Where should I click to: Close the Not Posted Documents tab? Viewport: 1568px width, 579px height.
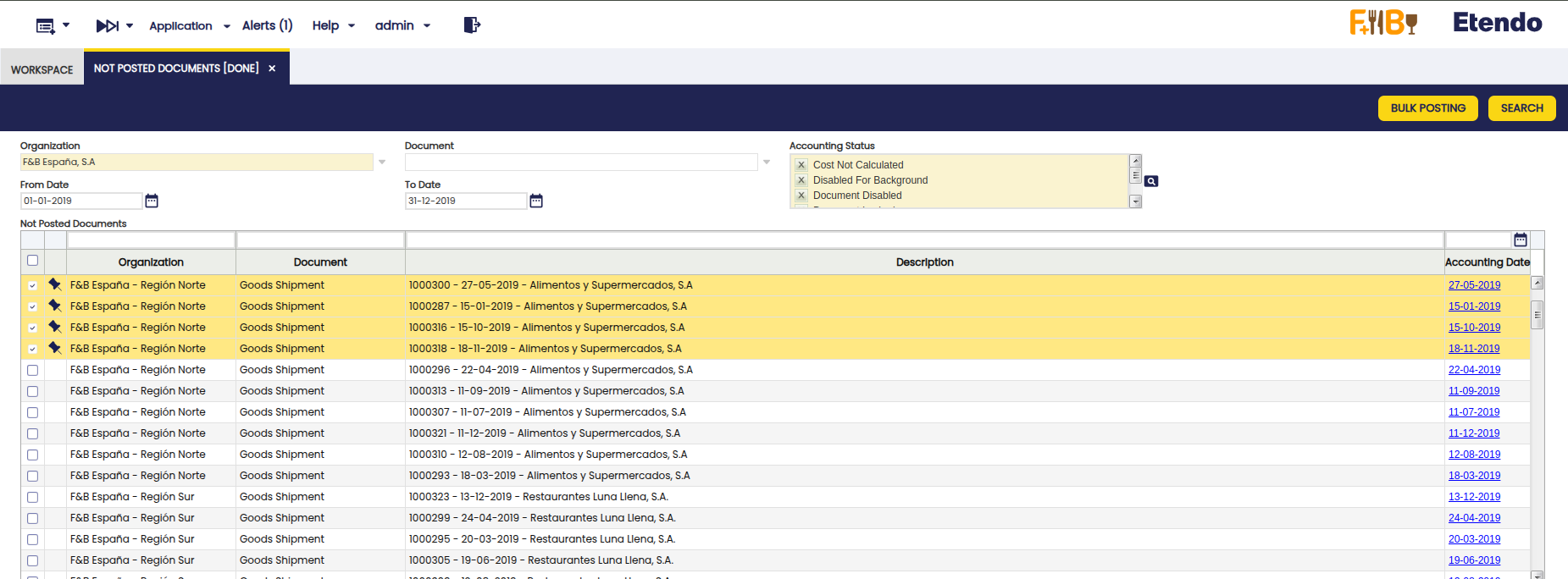click(272, 69)
